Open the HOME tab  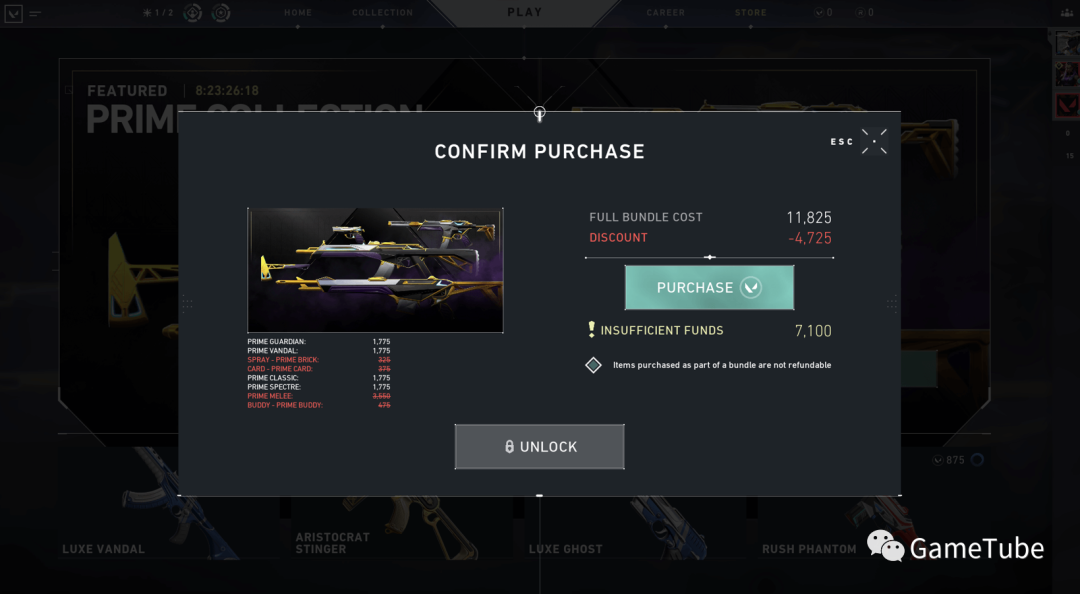[298, 12]
